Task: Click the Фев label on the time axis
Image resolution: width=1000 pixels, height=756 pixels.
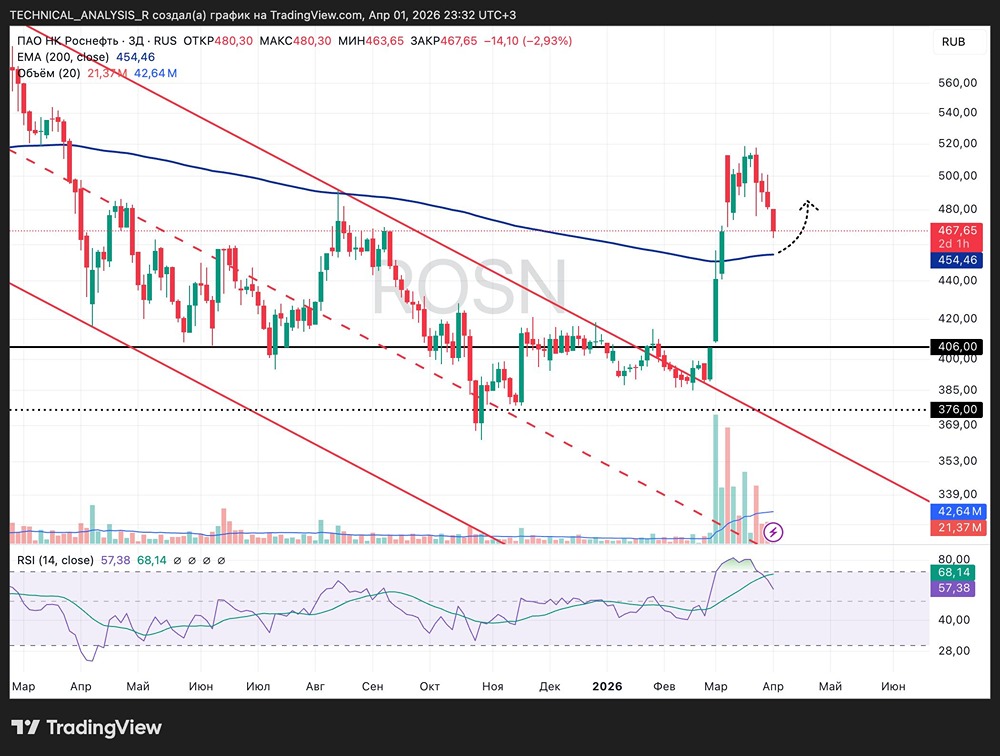Action: (665, 686)
